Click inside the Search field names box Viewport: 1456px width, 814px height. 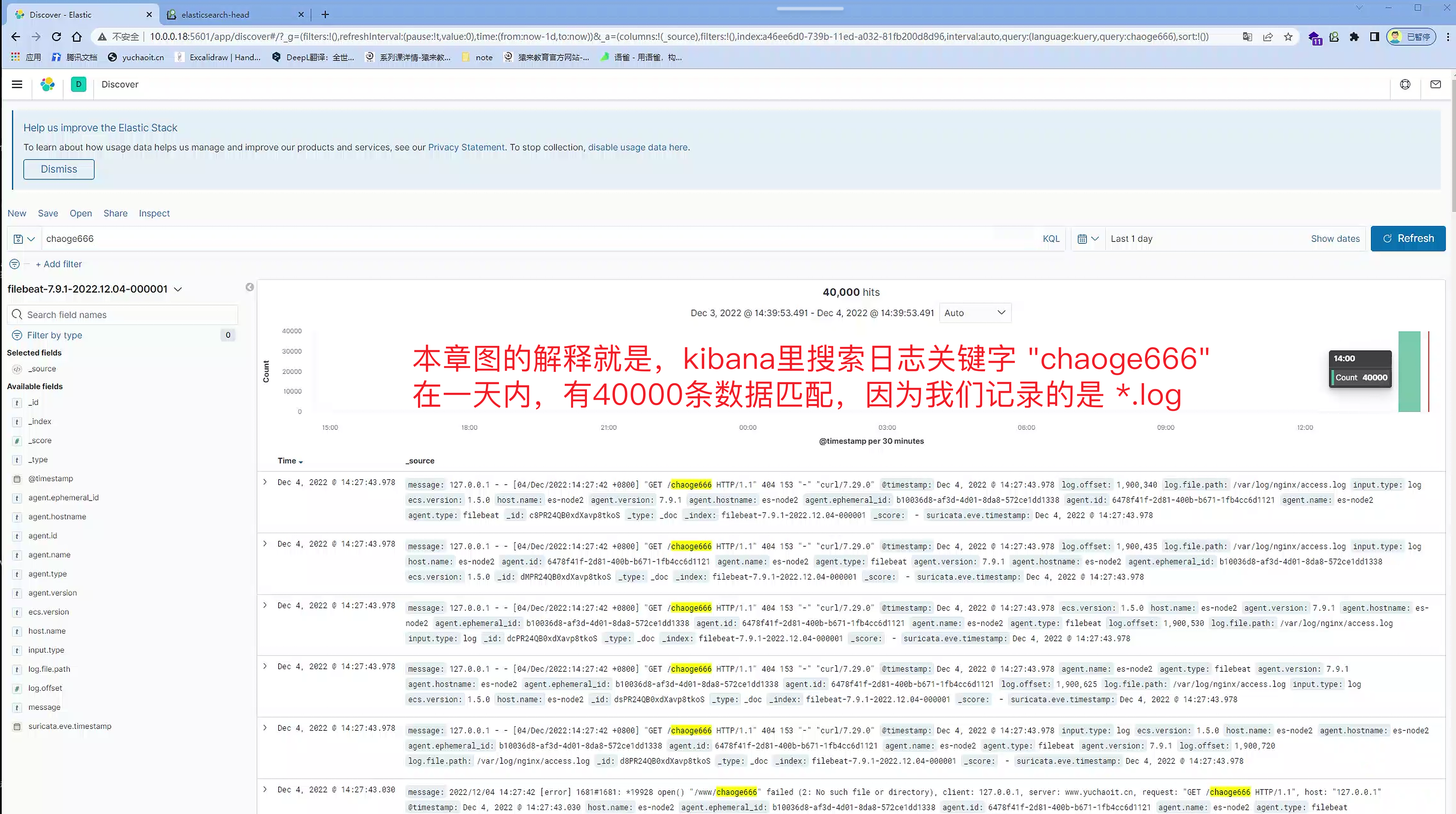click(122, 314)
